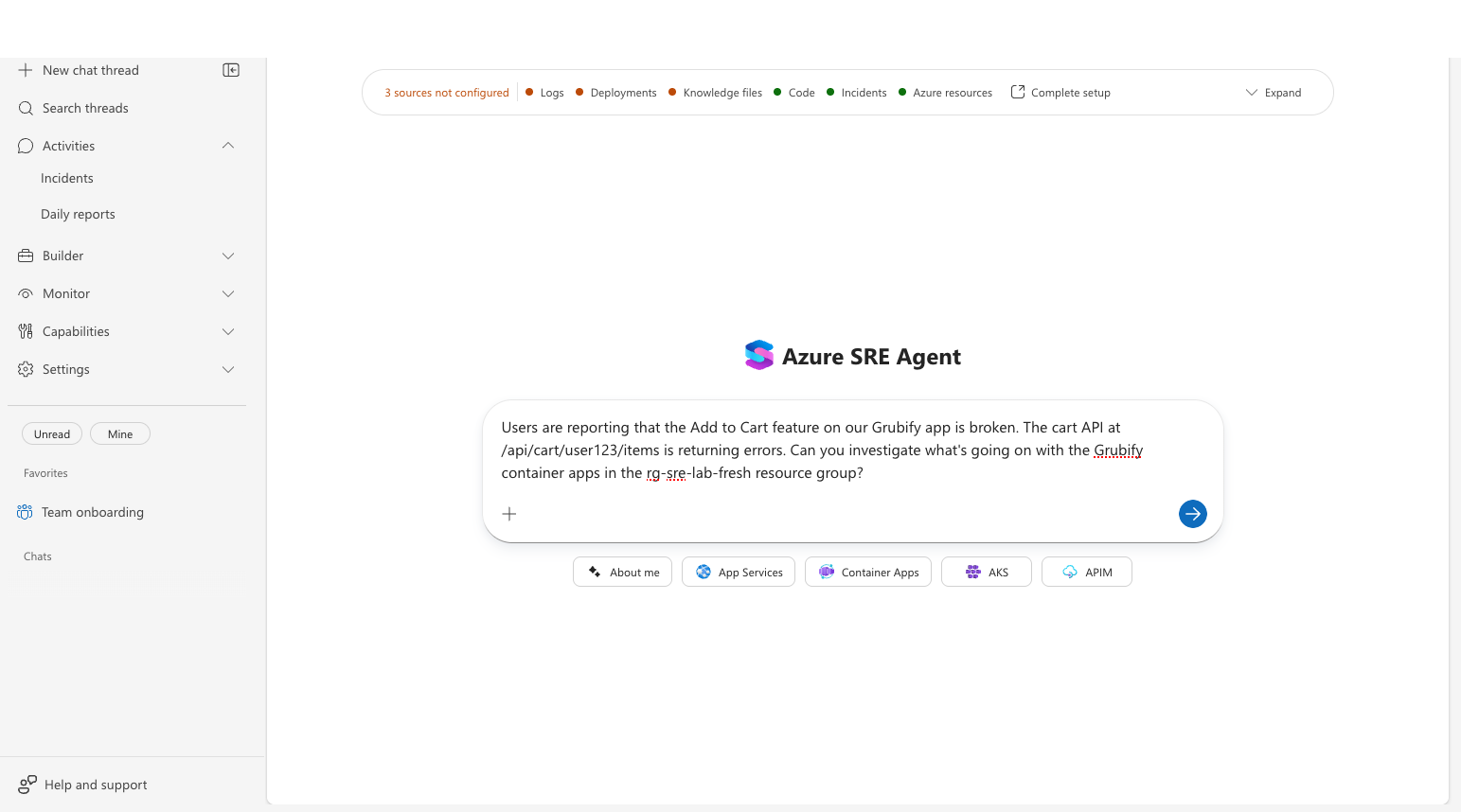
Task: Click the Capabilities tools icon
Action: coord(26,331)
